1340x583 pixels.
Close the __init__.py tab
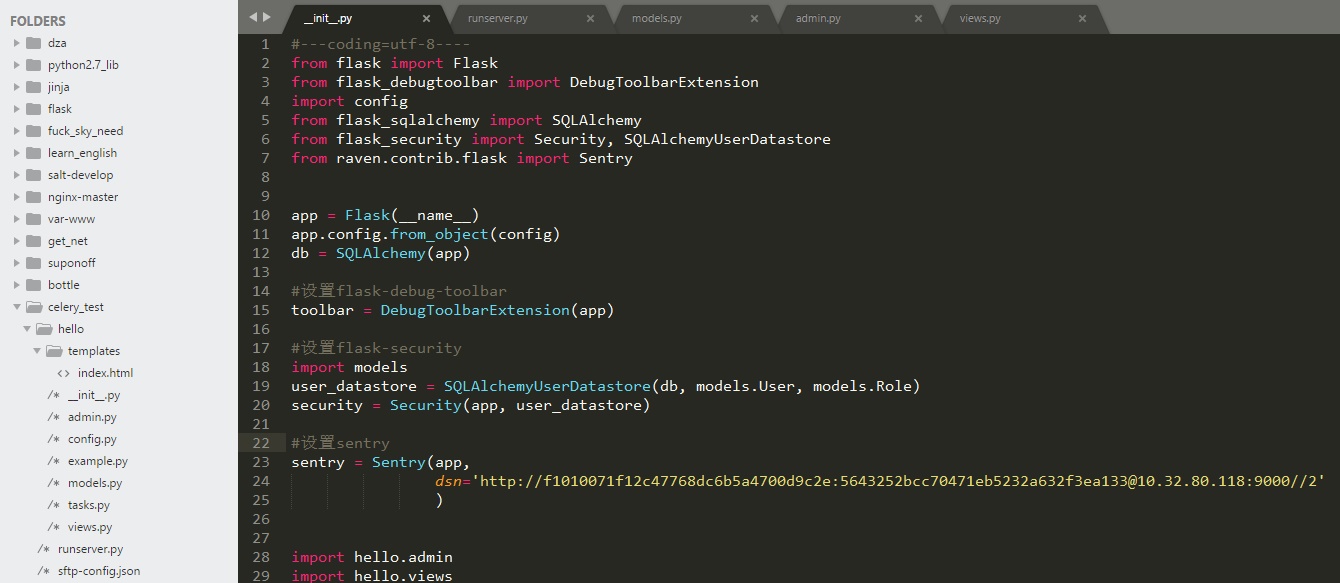pyautogui.click(x=427, y=18)
